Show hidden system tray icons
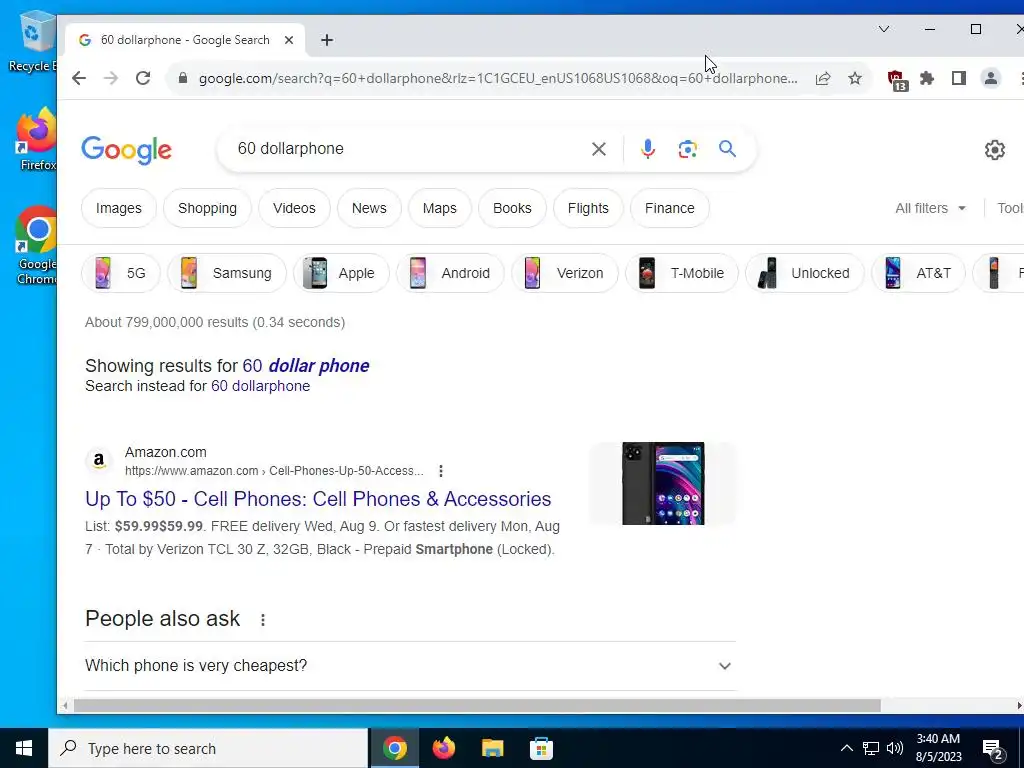Viewport: 1024px width, 768px height. pyautogui.click(x=846, y=748)
